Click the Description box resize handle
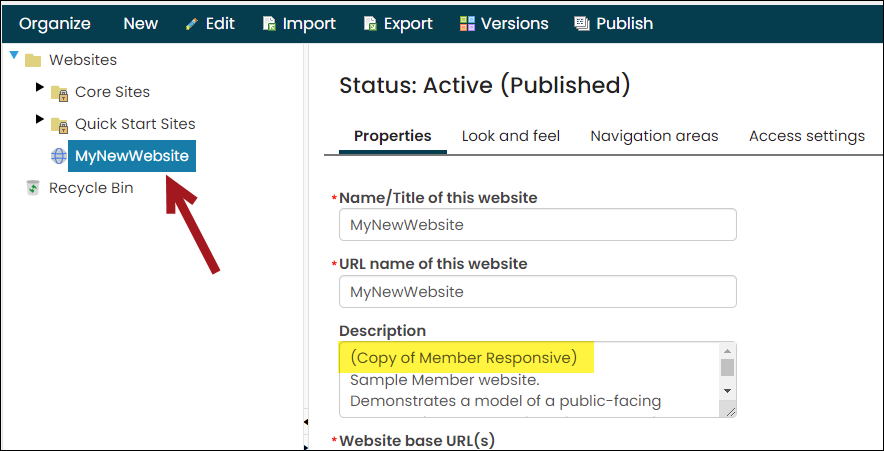This screenshot has width=884, height=451. (730, 412)
